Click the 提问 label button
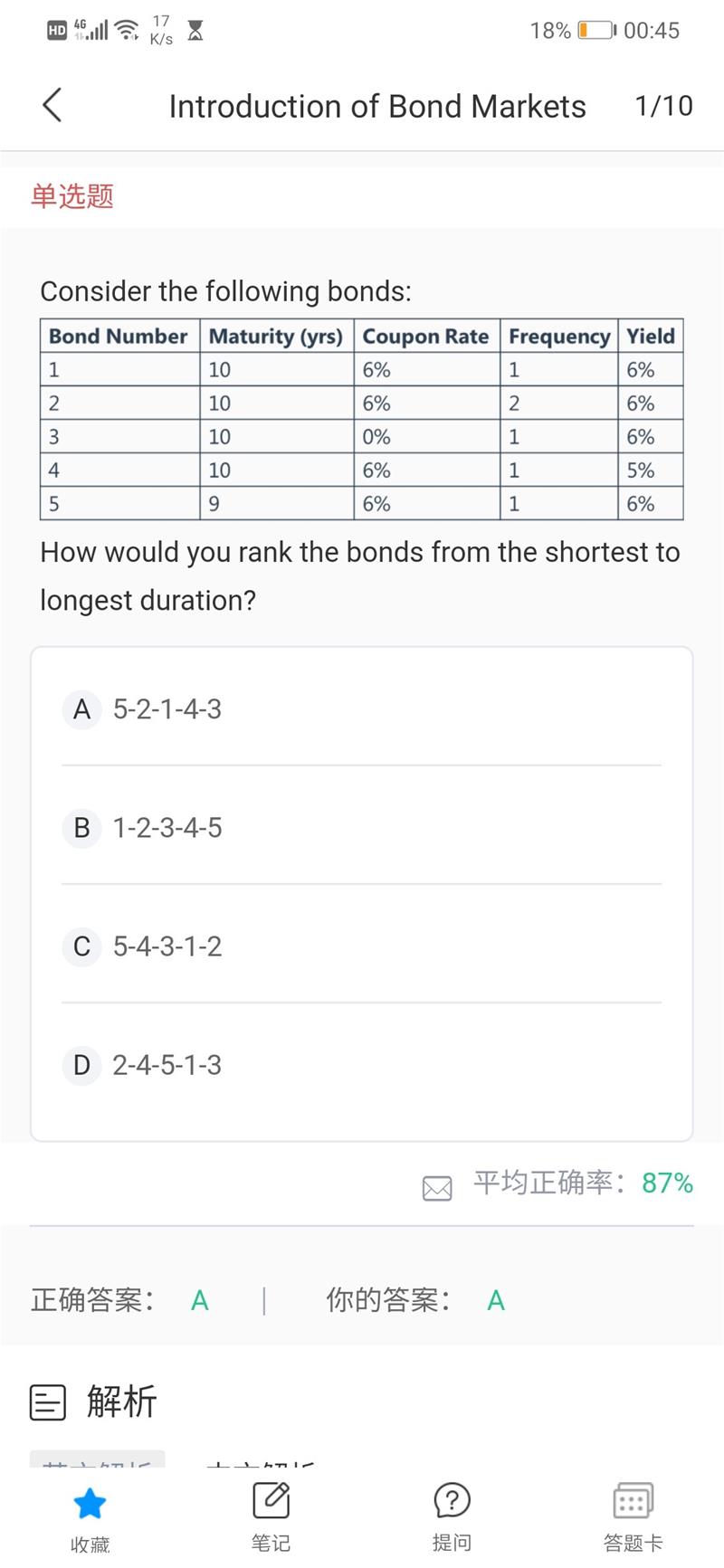Viewport: 724px width, 1568px height. pyautogui.click(x=452, y=1544)
